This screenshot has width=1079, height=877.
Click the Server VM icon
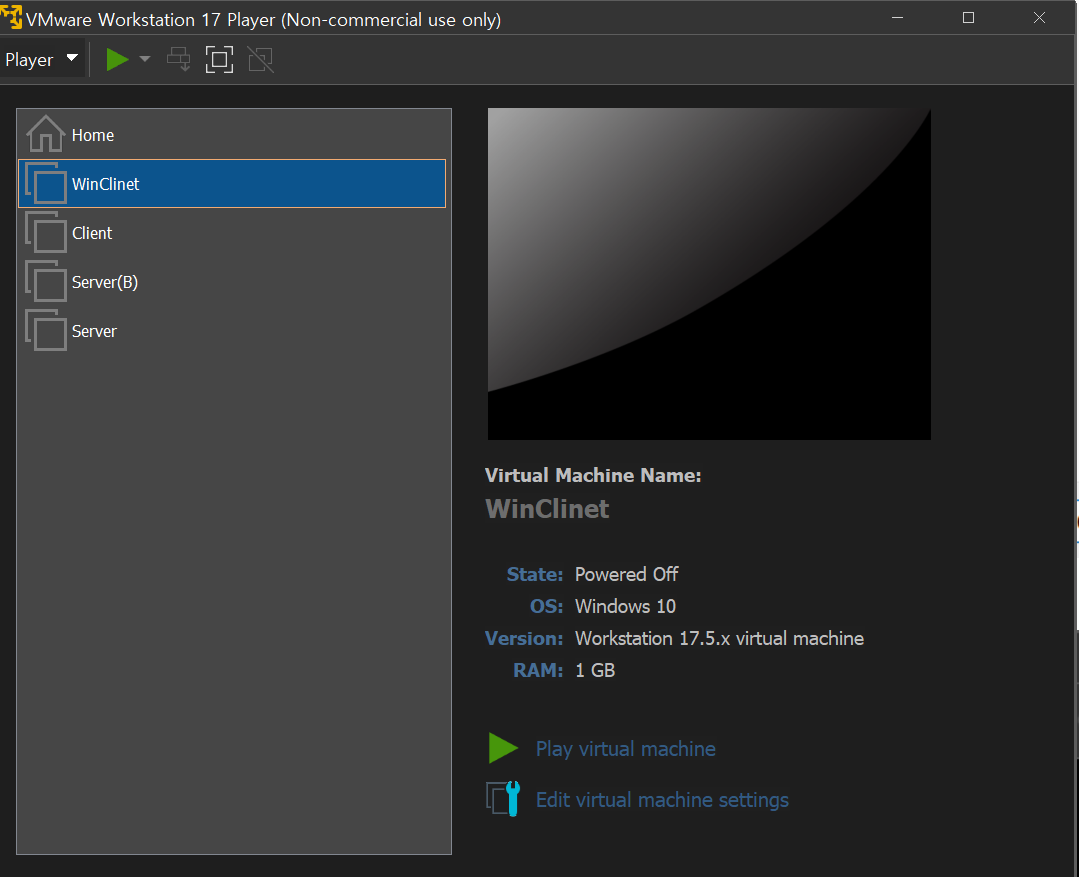pyautogui.click(x=46, y=330)
